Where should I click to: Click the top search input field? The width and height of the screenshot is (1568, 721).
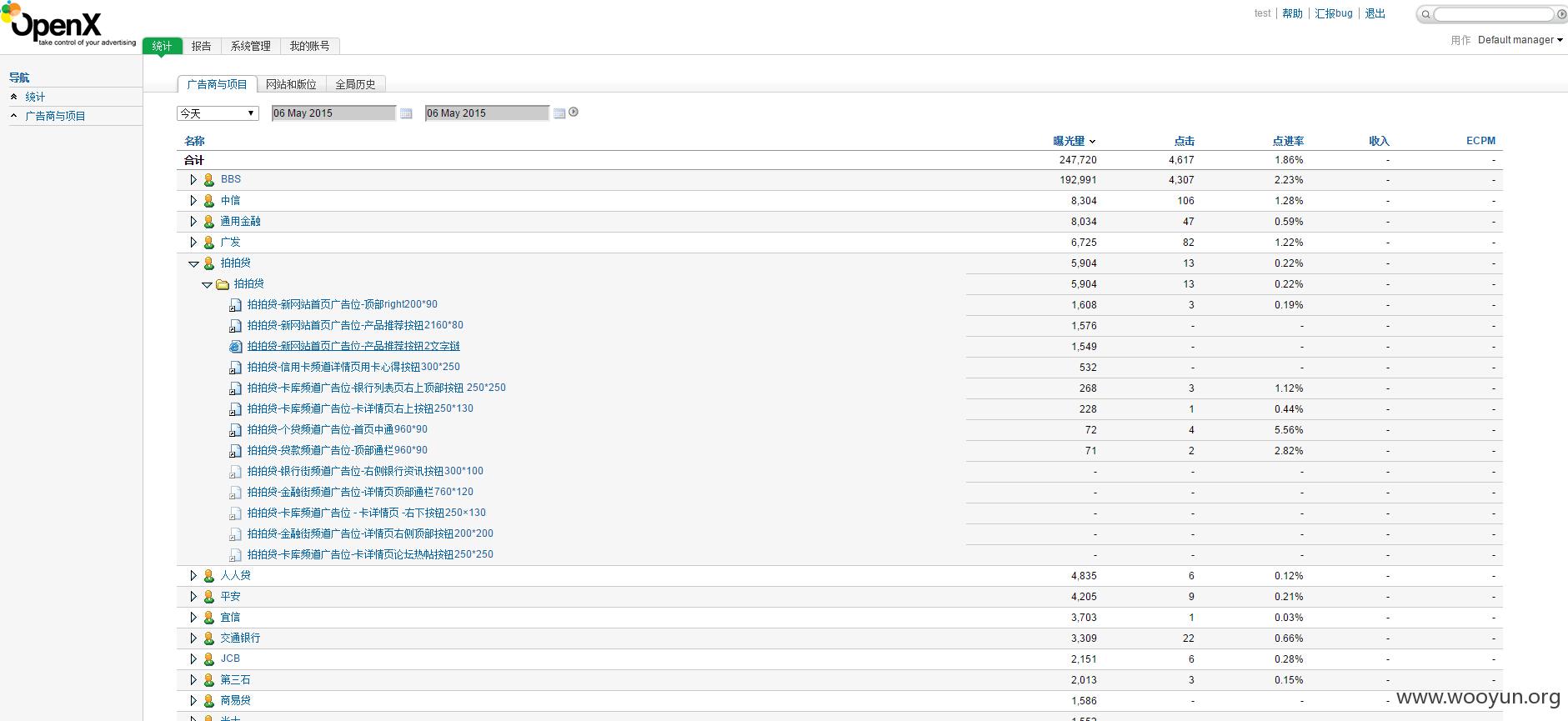pyautogui.click(x=1493, y=14)
